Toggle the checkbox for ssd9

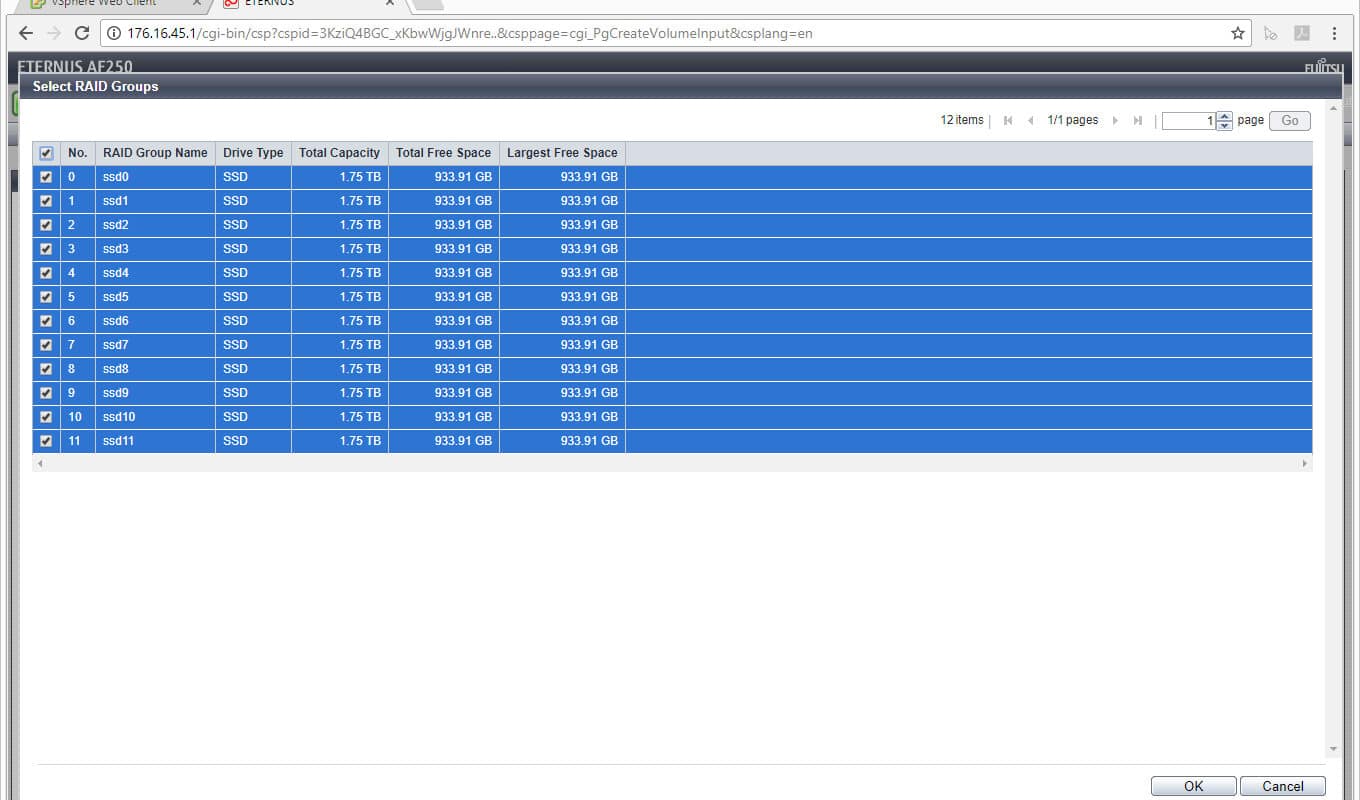coord(46,393)
